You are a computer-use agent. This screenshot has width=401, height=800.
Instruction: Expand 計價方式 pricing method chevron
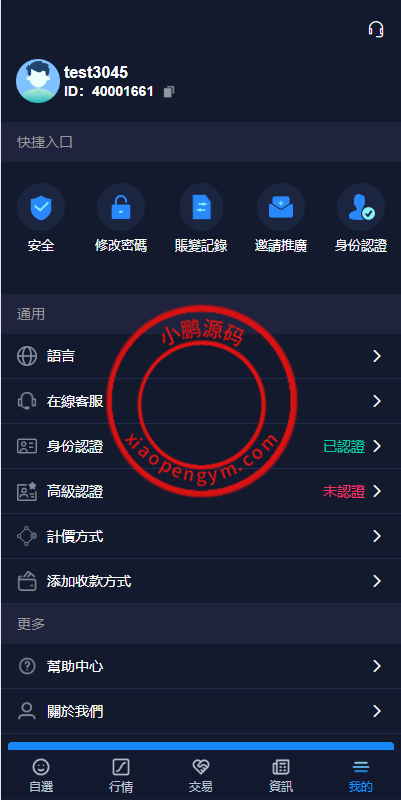377,536
